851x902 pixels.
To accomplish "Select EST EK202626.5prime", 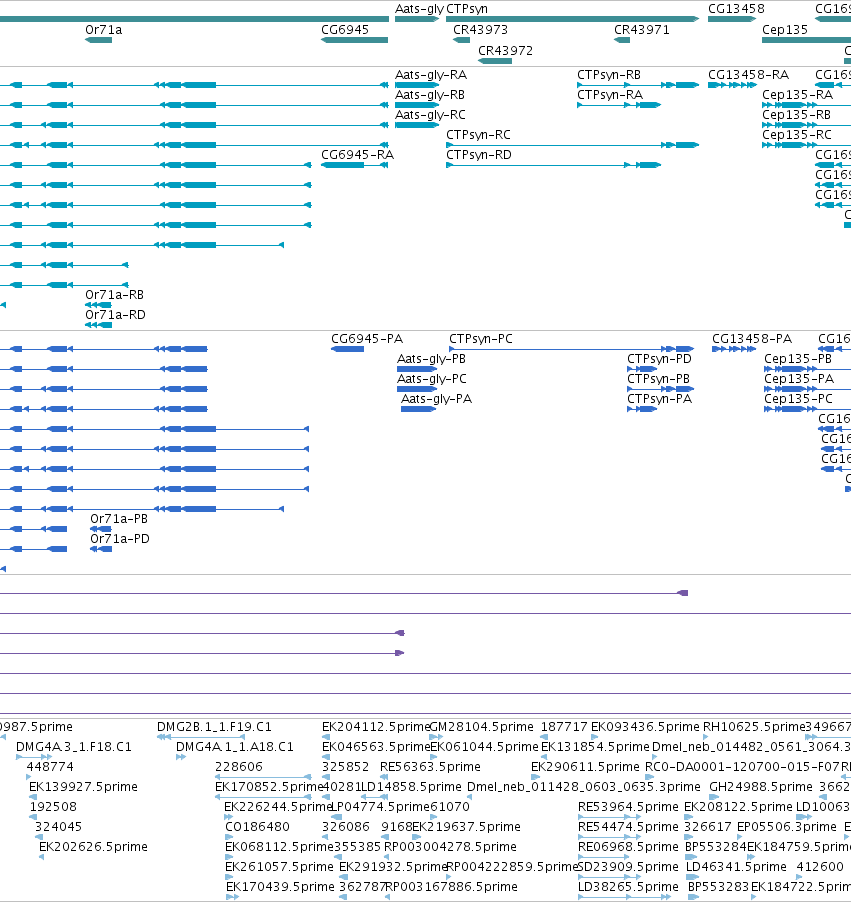I will coord(93,847).
